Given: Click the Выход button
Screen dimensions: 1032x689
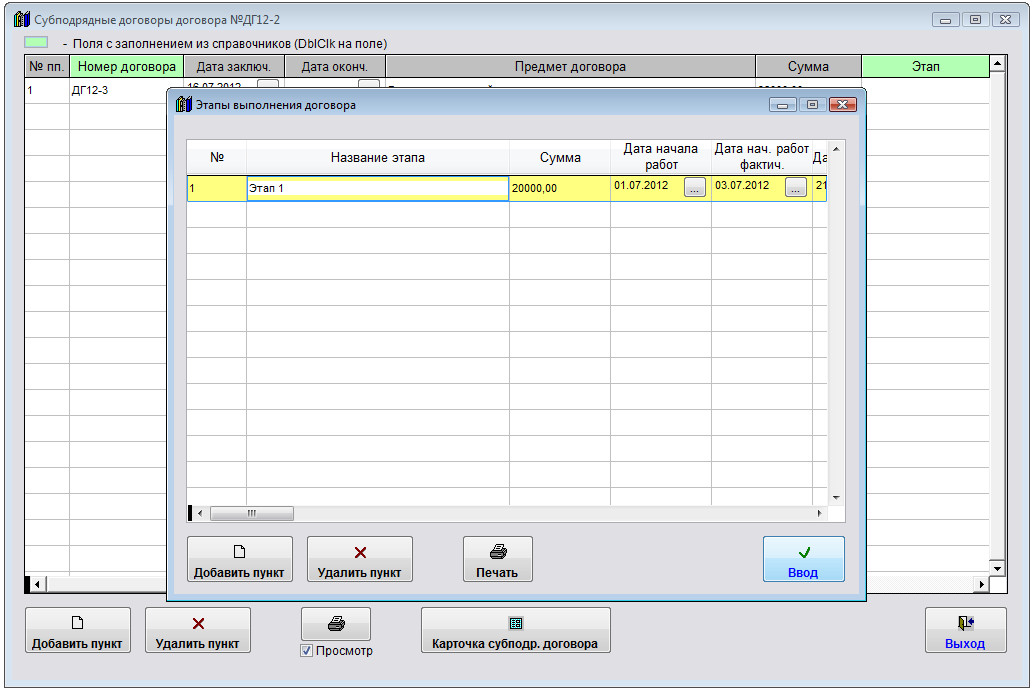Looking at the screenshot, I should coord(966,630).
